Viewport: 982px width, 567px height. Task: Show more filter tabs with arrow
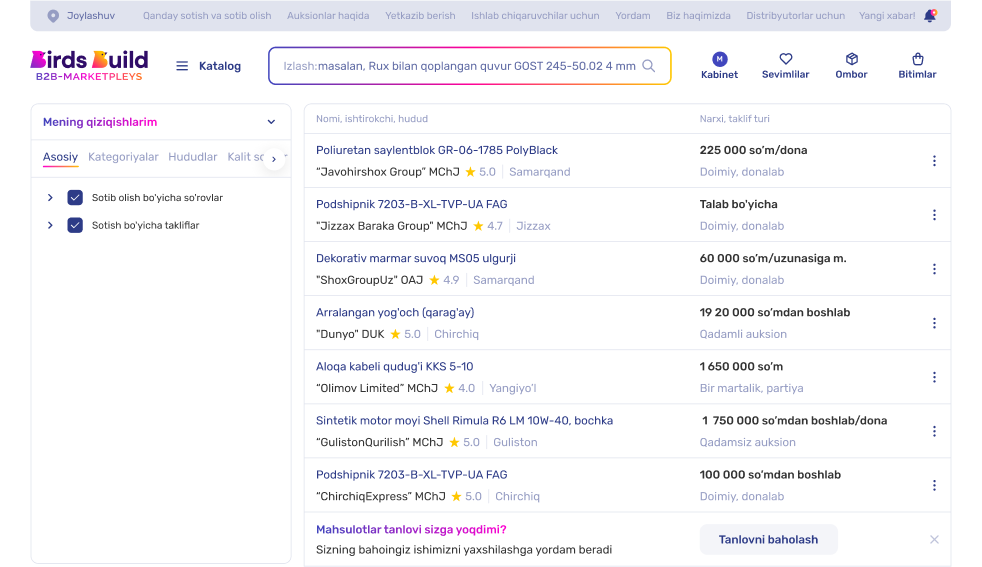tap(274, 159)
